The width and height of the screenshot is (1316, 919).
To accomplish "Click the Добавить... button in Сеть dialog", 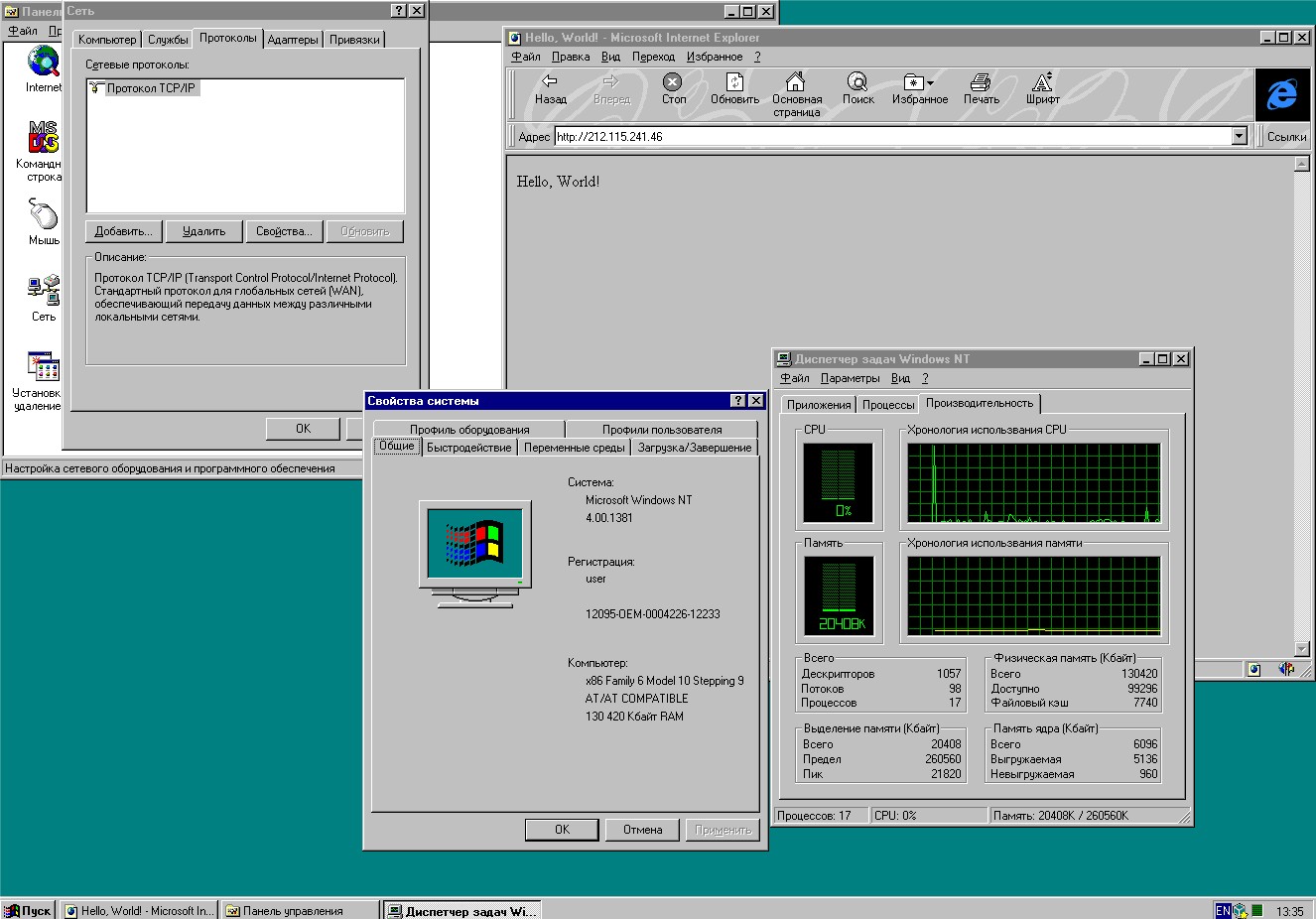I will [x=124, y=231].
